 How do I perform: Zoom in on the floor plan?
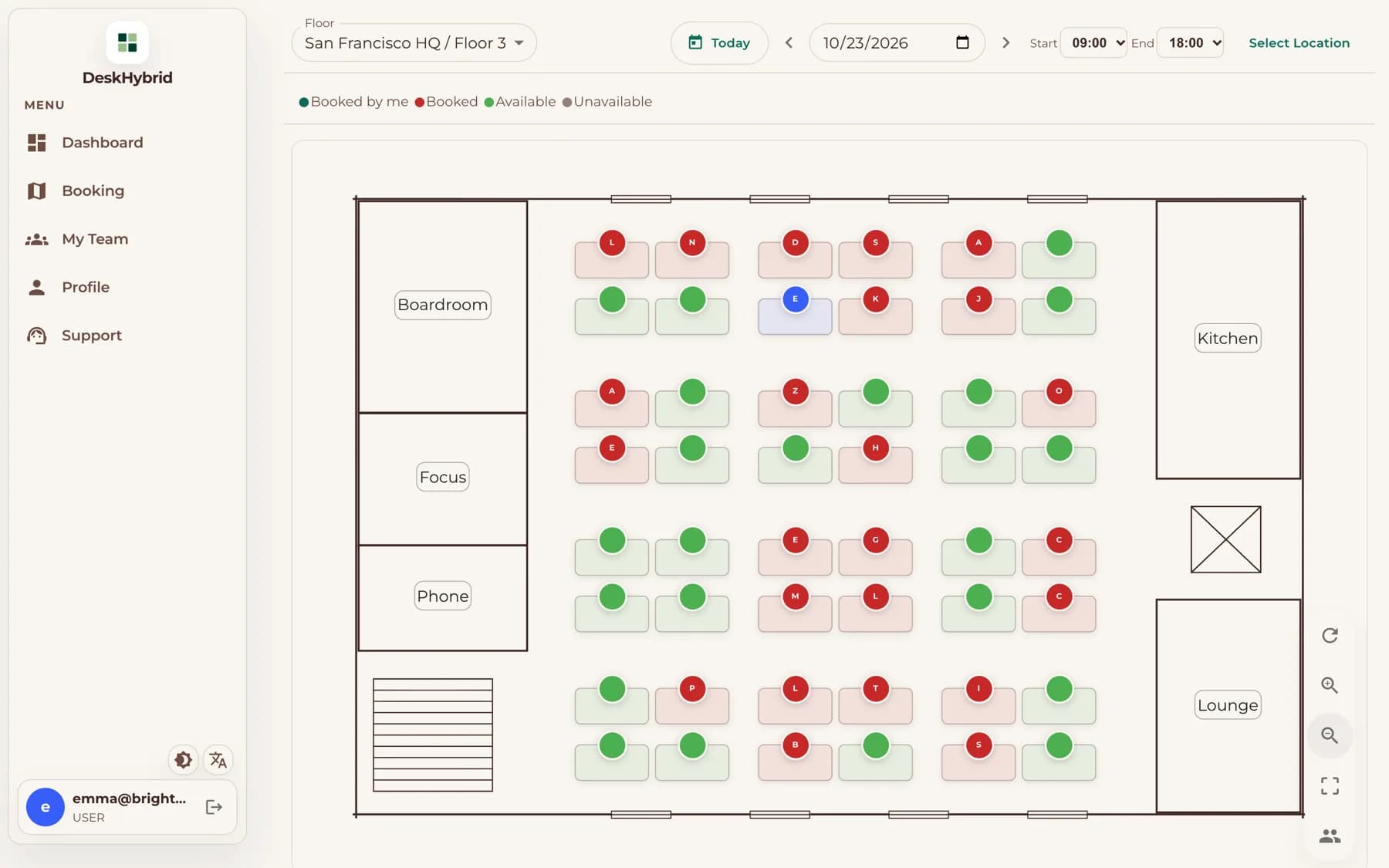pyautogui.click(x=1330, y=685)
